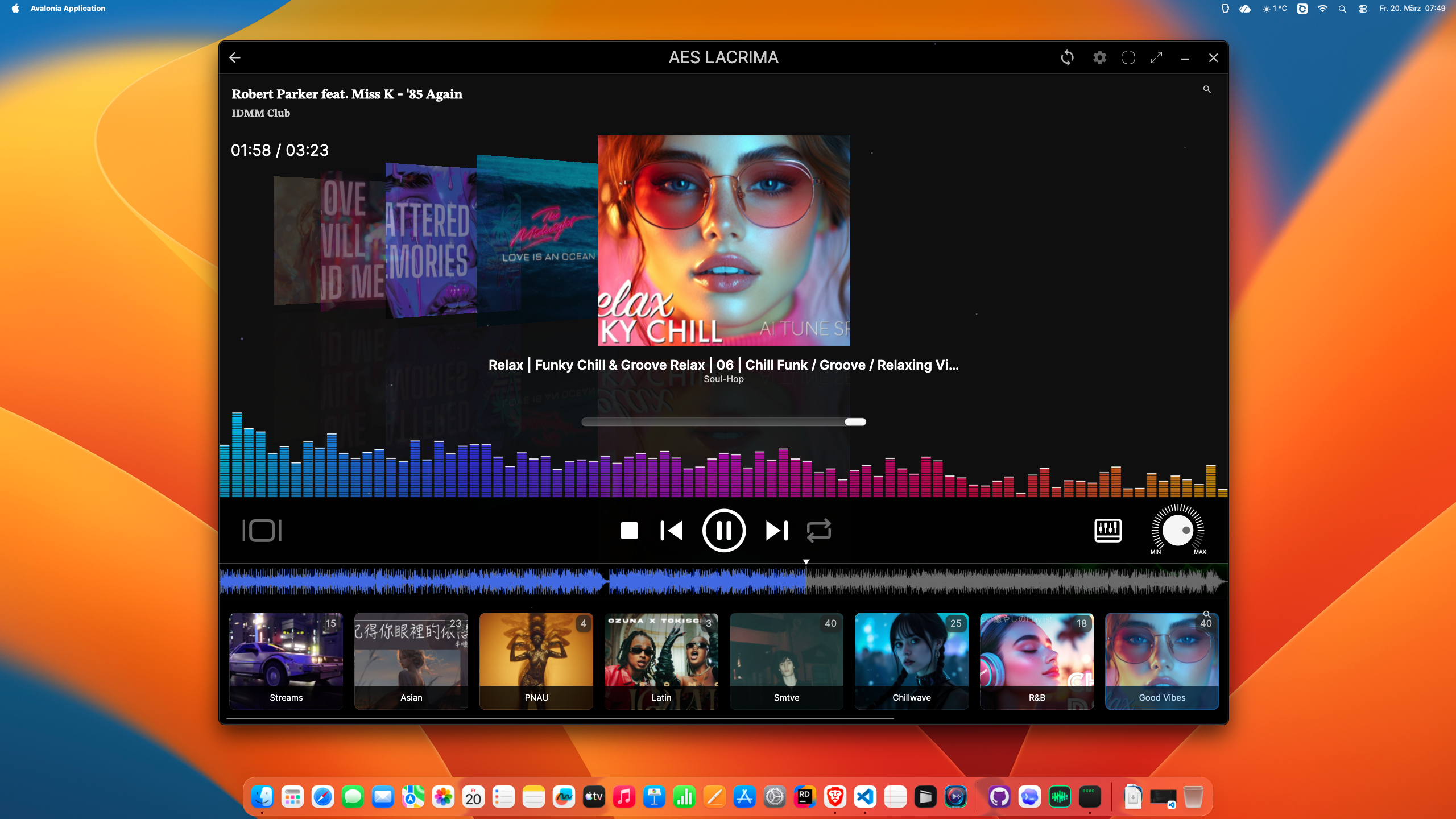Open the Trash in the dock
The image size is (1456, 819).
[1193, 797]
